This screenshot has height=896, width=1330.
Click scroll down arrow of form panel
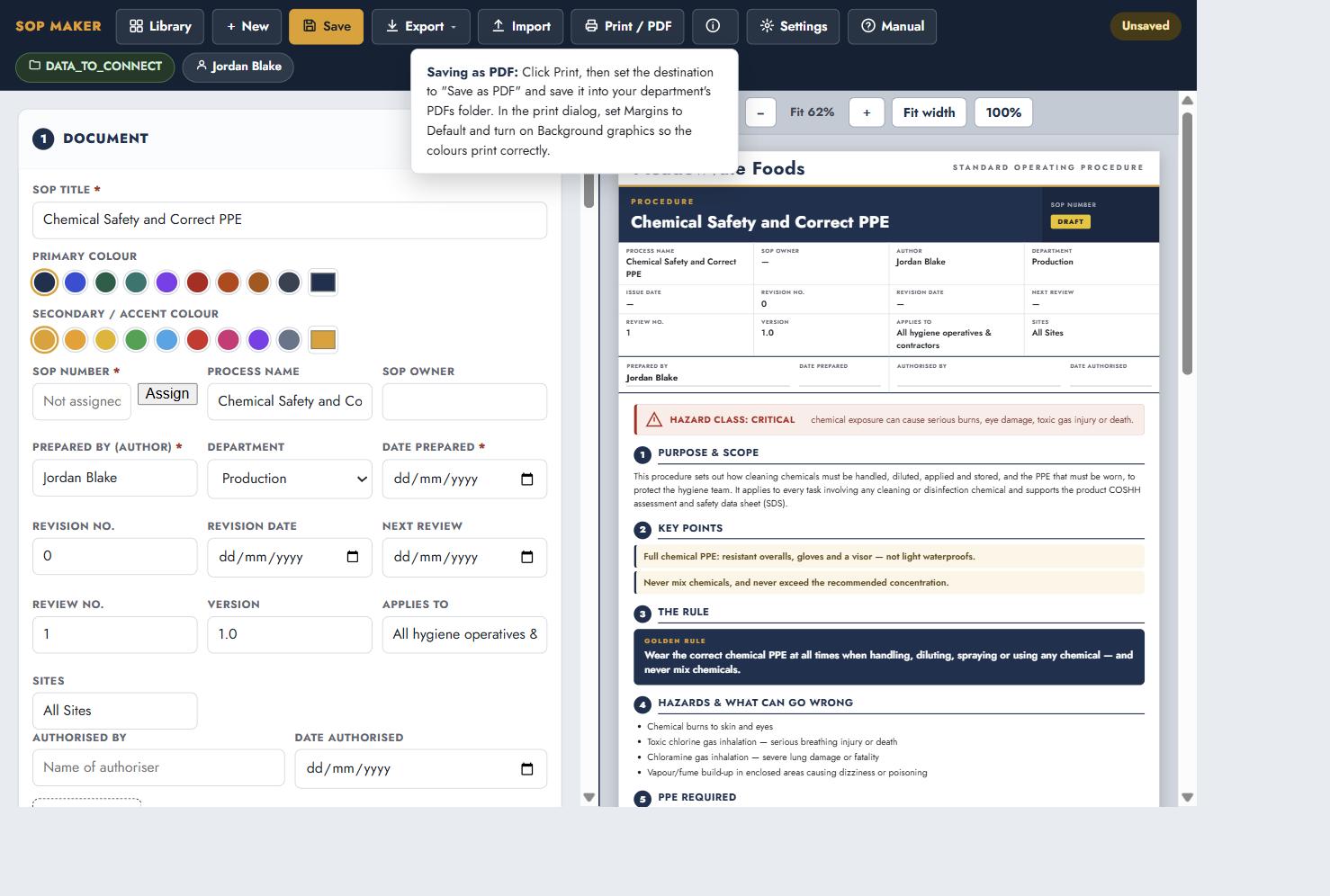589,797
